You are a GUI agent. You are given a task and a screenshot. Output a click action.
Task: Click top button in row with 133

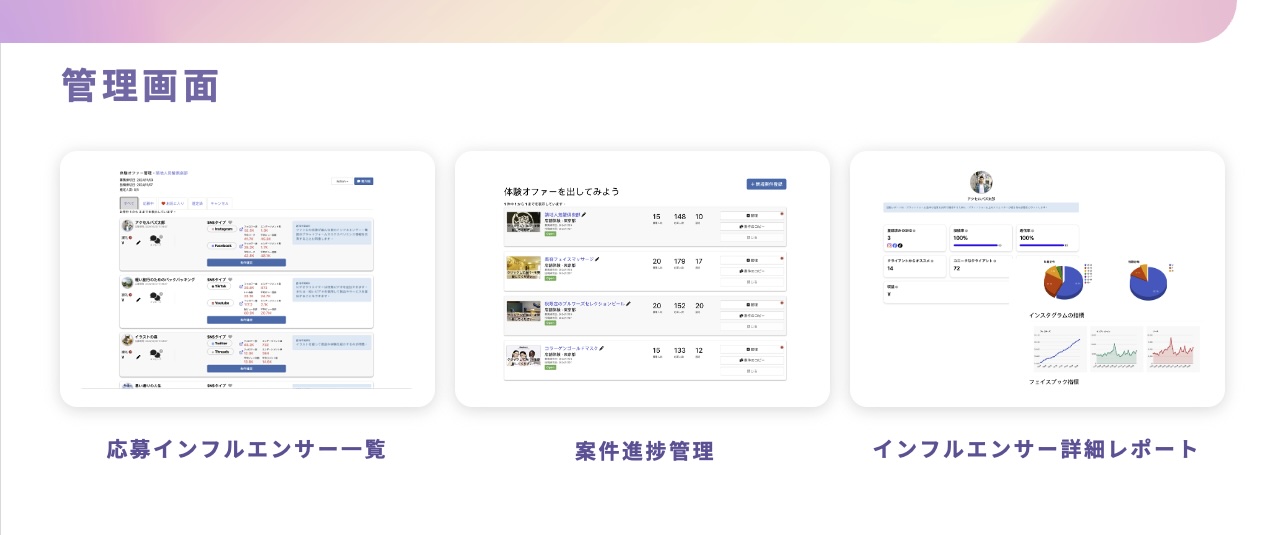(752, 349)
